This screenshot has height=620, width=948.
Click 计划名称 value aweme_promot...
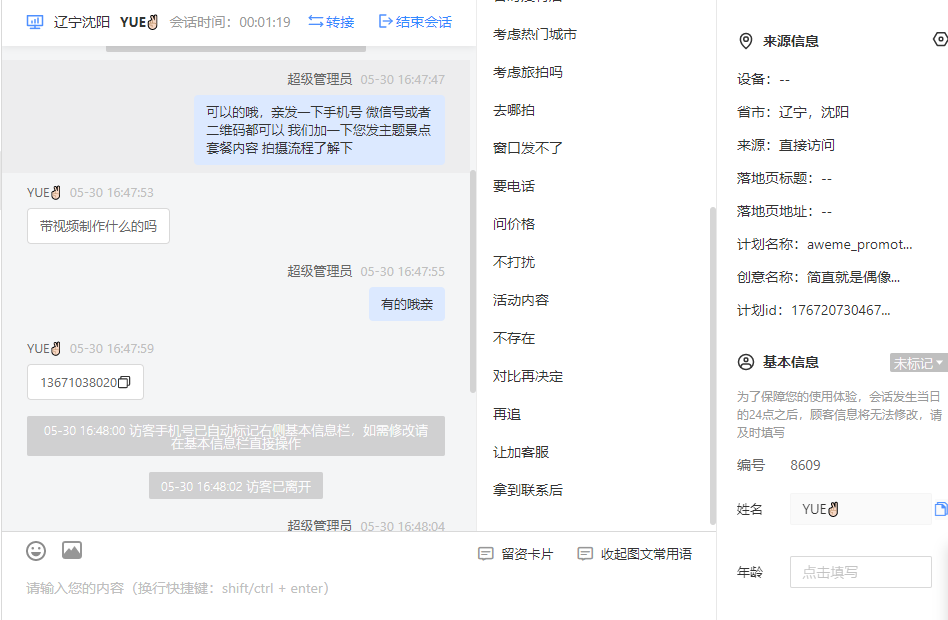point(859,244)
